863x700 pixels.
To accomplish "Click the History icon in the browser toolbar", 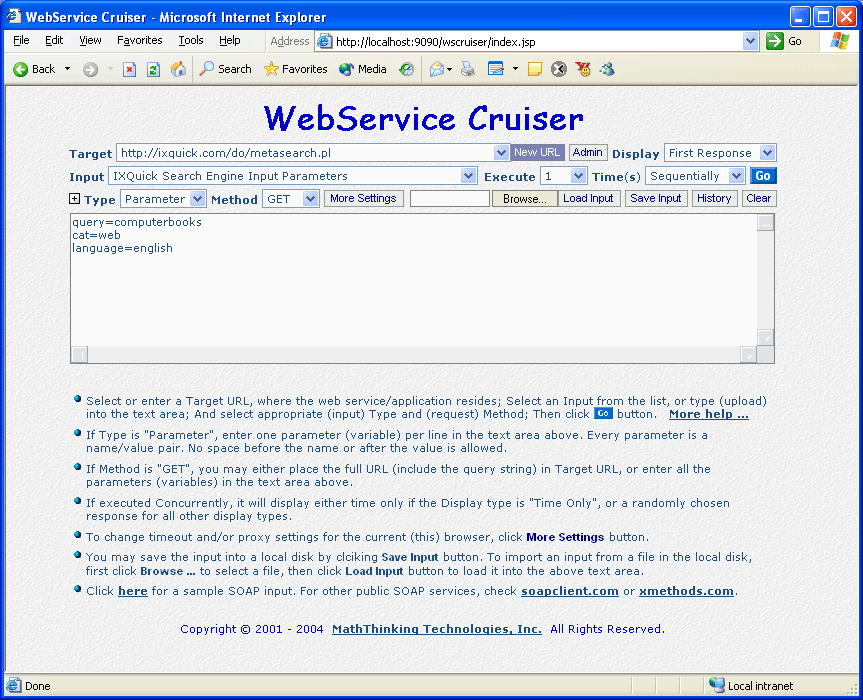I will pos(406,69).
